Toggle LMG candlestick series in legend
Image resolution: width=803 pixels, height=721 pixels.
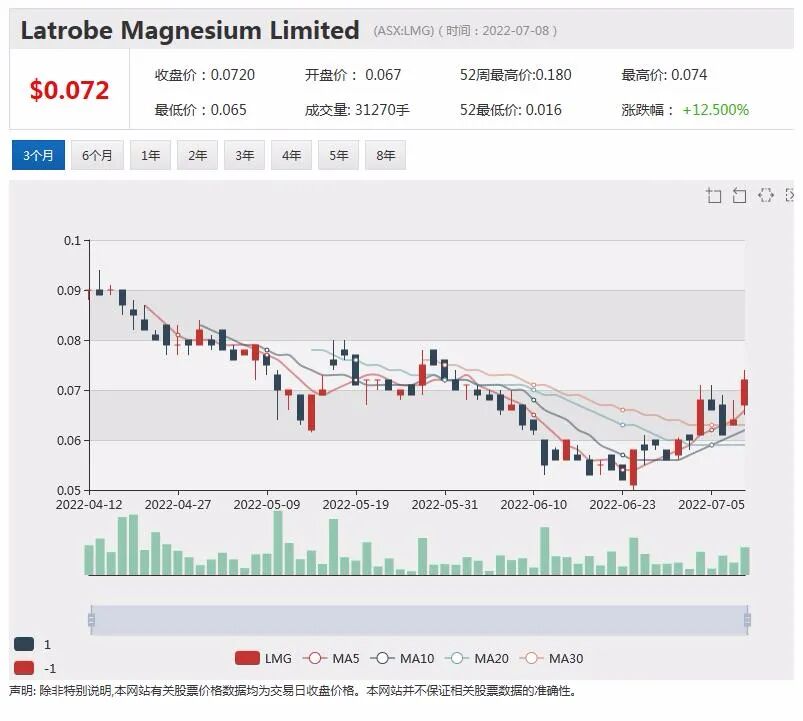tap(263, 658)
